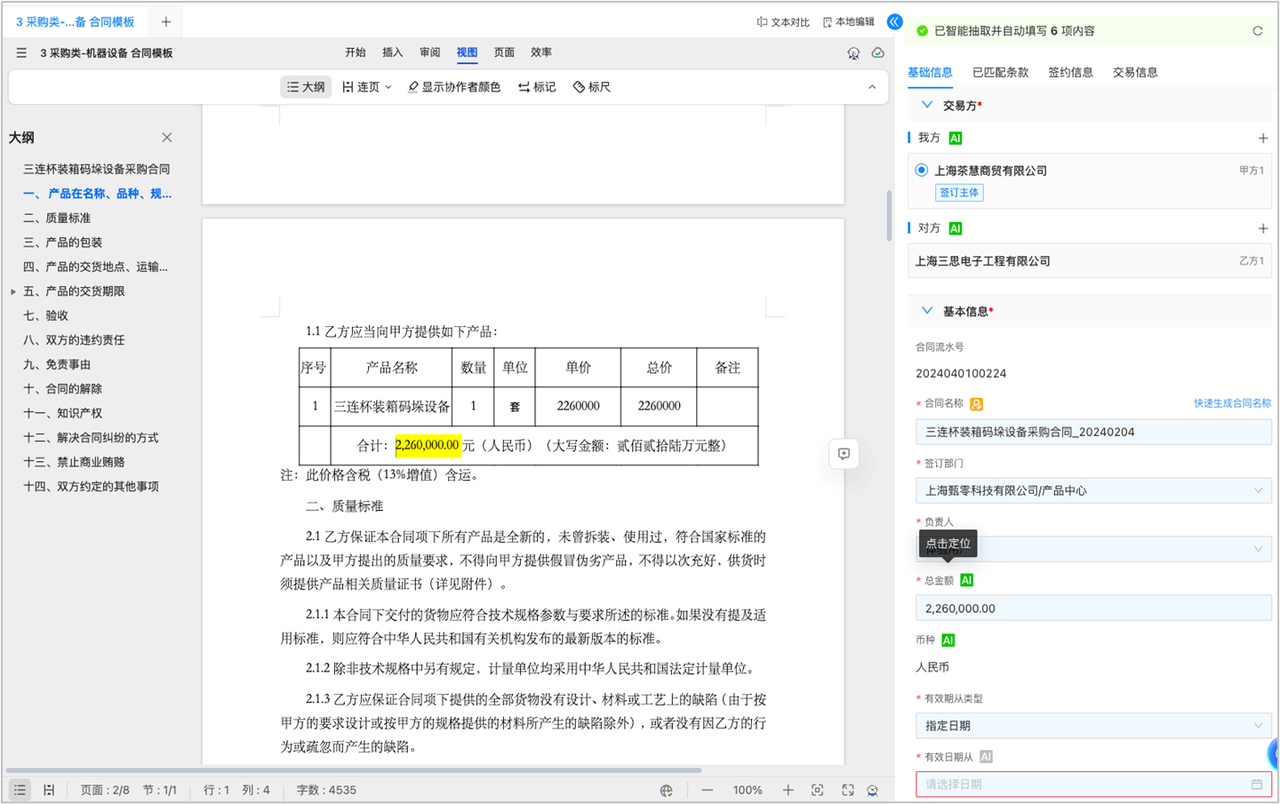Add a new document tab with the plus icon
1280x804 pixels.
click(166, 21)
